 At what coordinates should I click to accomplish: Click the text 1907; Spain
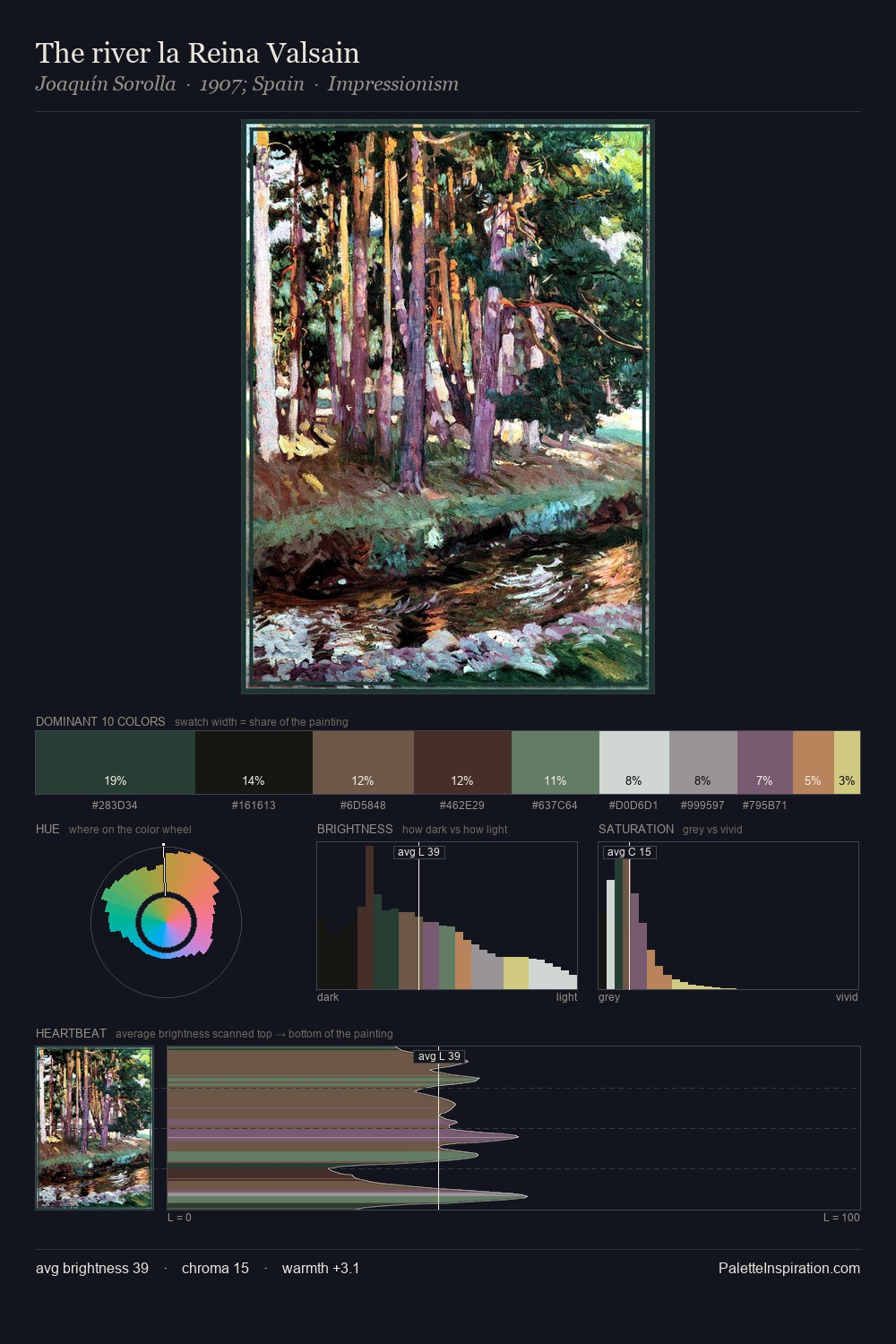[x=252, y=84]
